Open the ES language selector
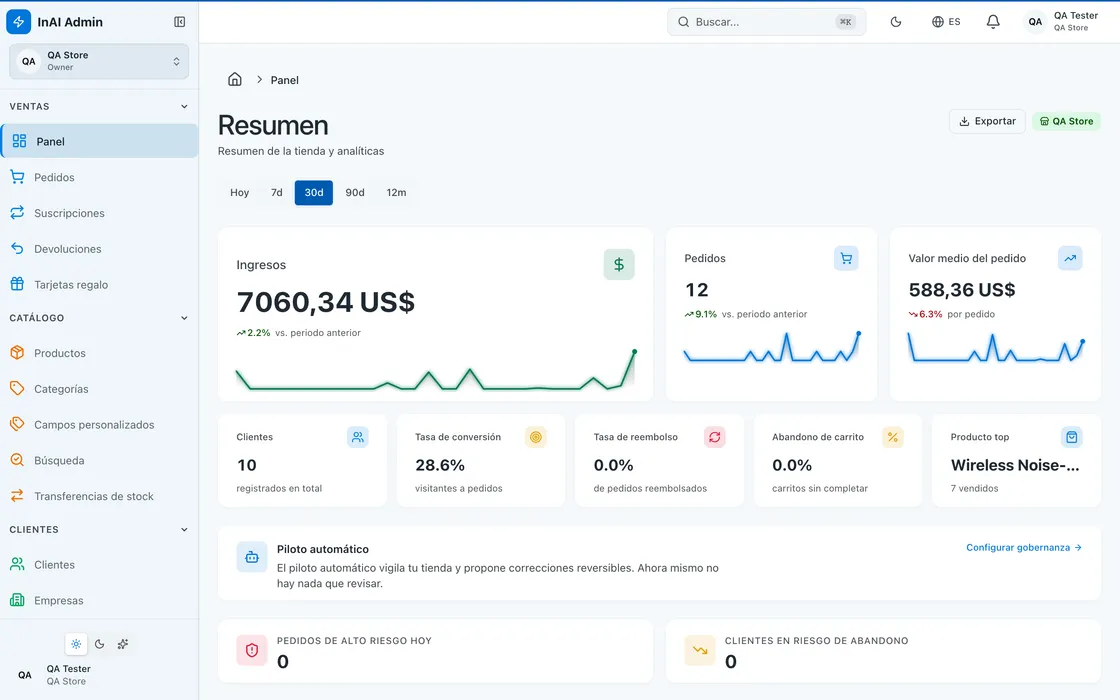 click(x=946, y=22)
